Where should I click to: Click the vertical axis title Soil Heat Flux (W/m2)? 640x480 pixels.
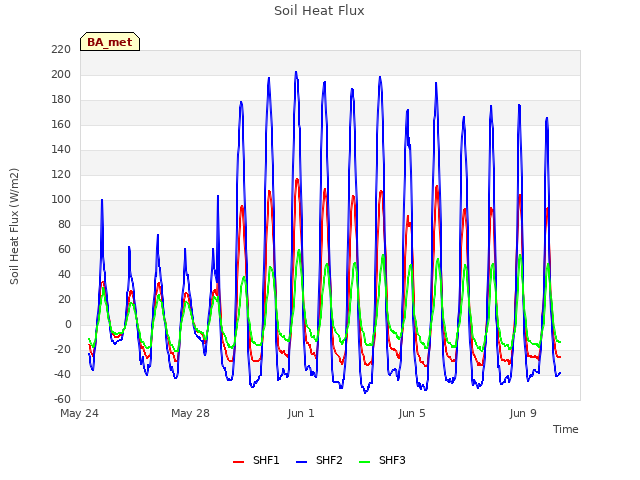pyautogui.click(x=14, y=226)
